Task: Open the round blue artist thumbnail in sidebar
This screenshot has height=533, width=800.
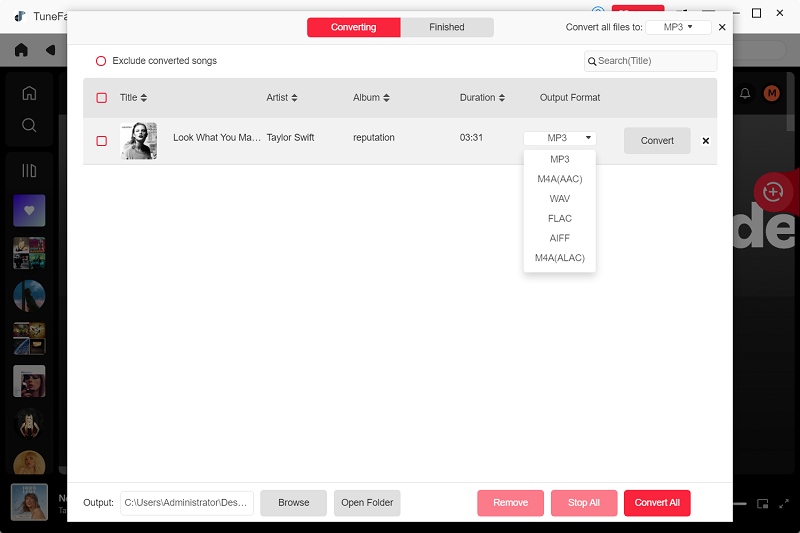Action: coord(29,296)
